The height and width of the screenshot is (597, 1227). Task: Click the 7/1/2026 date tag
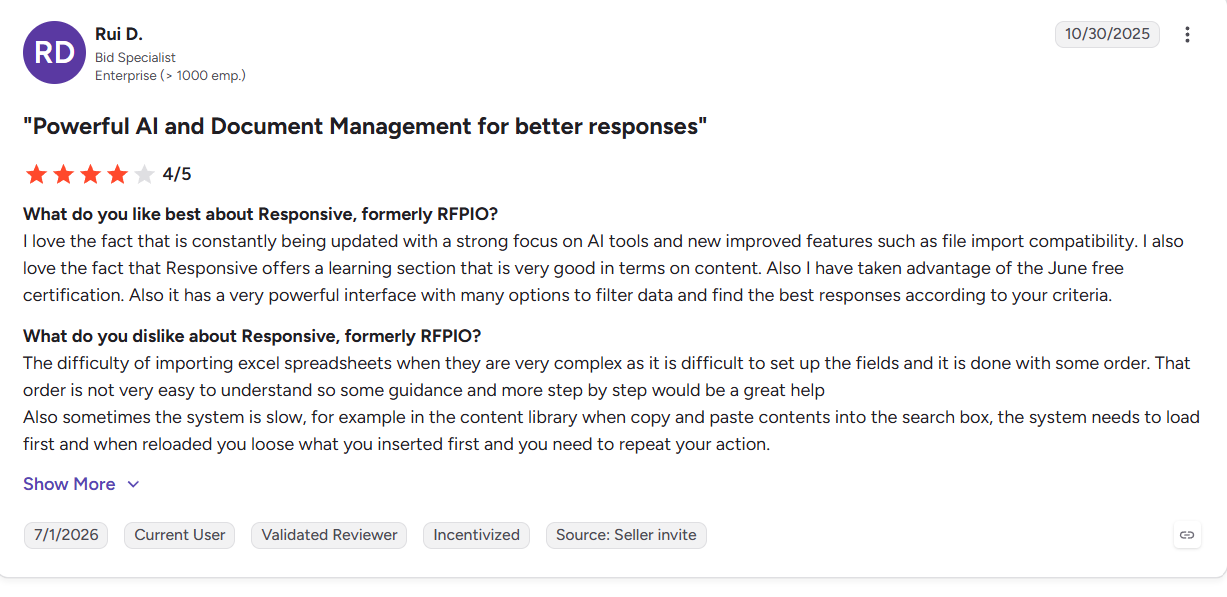click(66, 535)
